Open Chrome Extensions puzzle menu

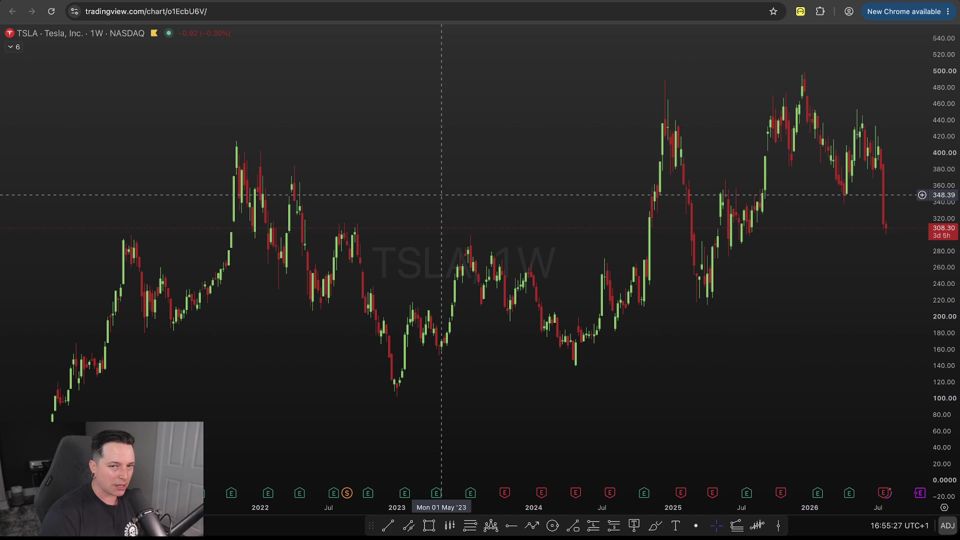(820, 11)
